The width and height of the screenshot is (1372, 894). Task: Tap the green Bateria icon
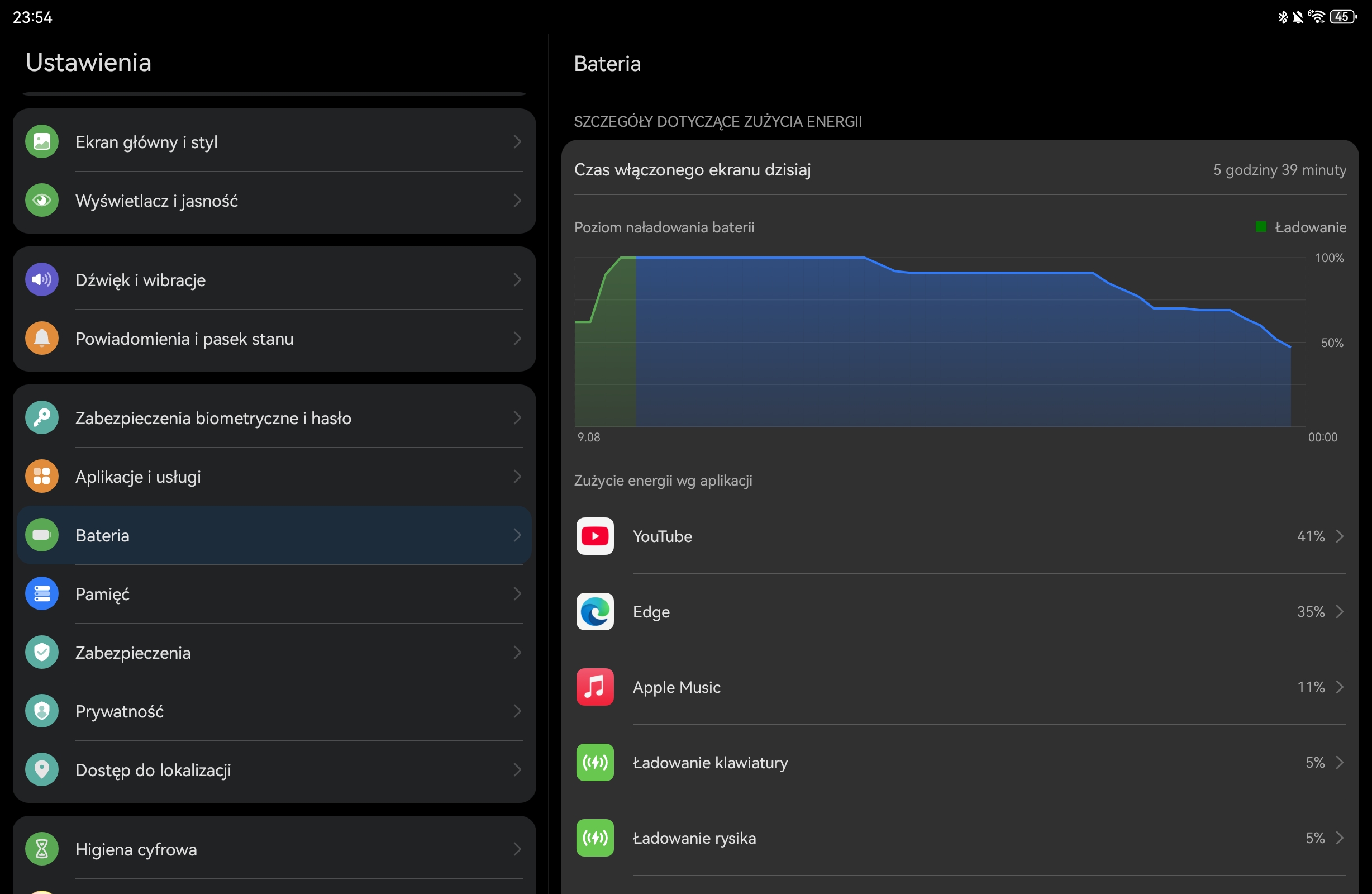coord(41,535)
